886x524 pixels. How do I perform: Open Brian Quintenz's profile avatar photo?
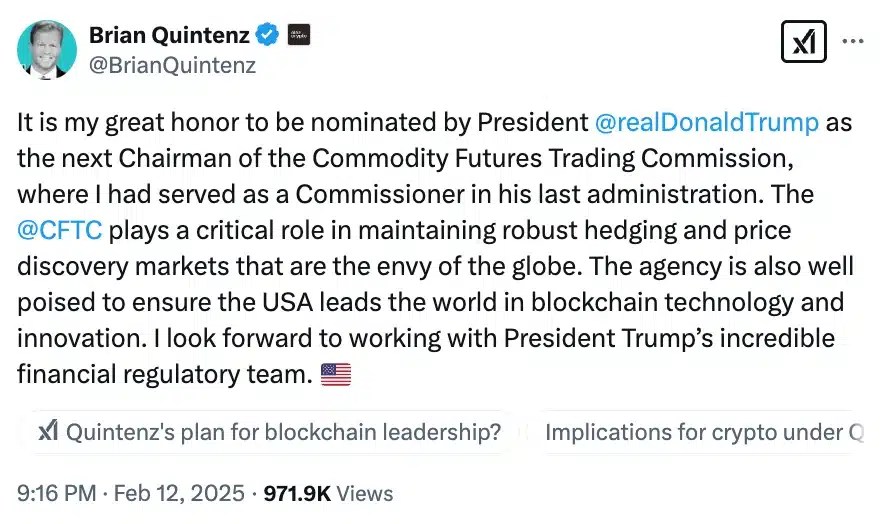46,49
